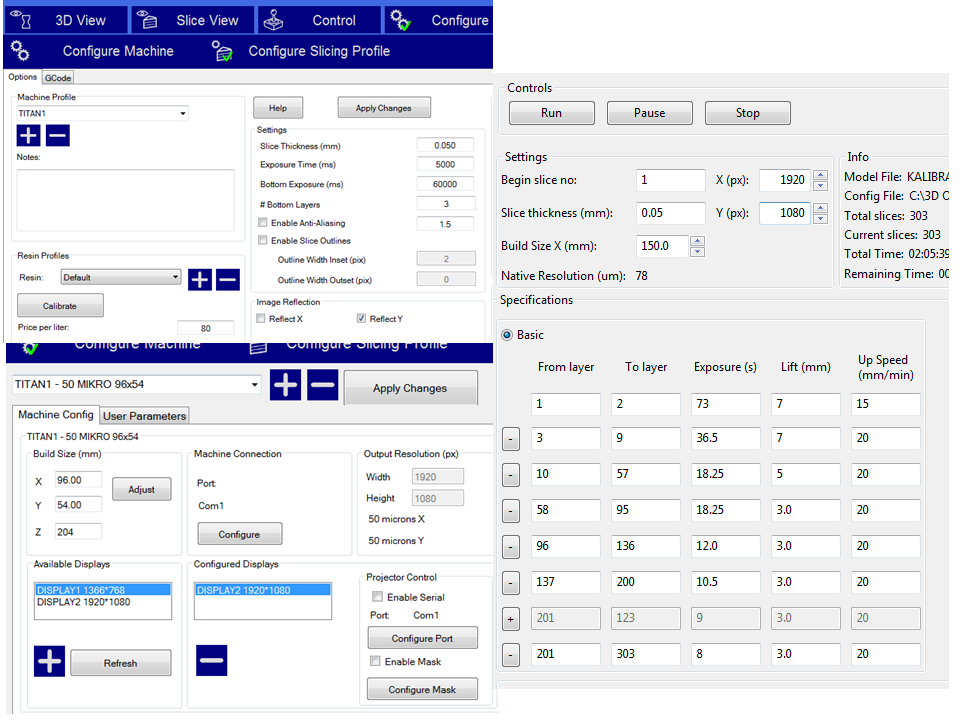Switch to Slice View icon
Screen dimensions: 960x720
pyautogui.click(x=147, y=20)
